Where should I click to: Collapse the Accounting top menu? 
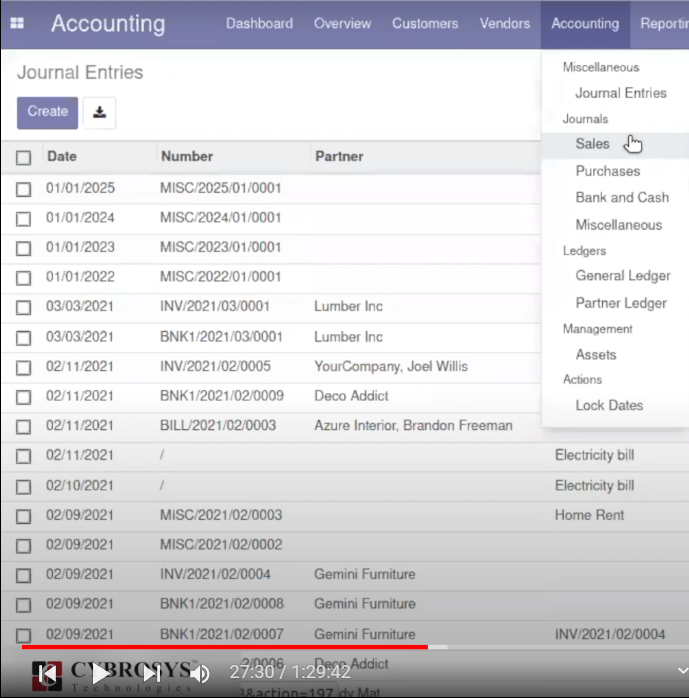coord(585,24)
